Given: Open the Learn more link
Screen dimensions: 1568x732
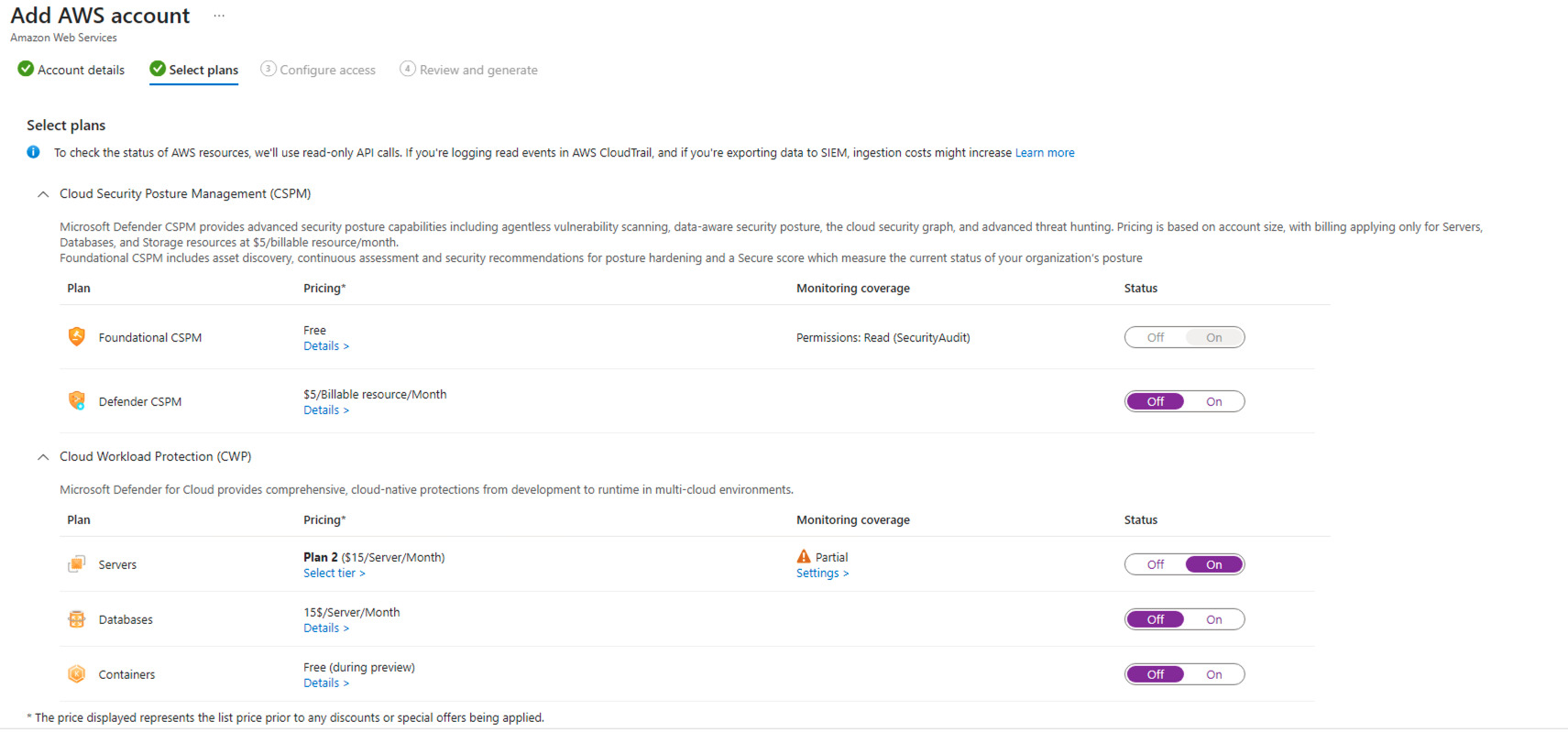Looking at the screenshot, I should tap(1044, 153).
